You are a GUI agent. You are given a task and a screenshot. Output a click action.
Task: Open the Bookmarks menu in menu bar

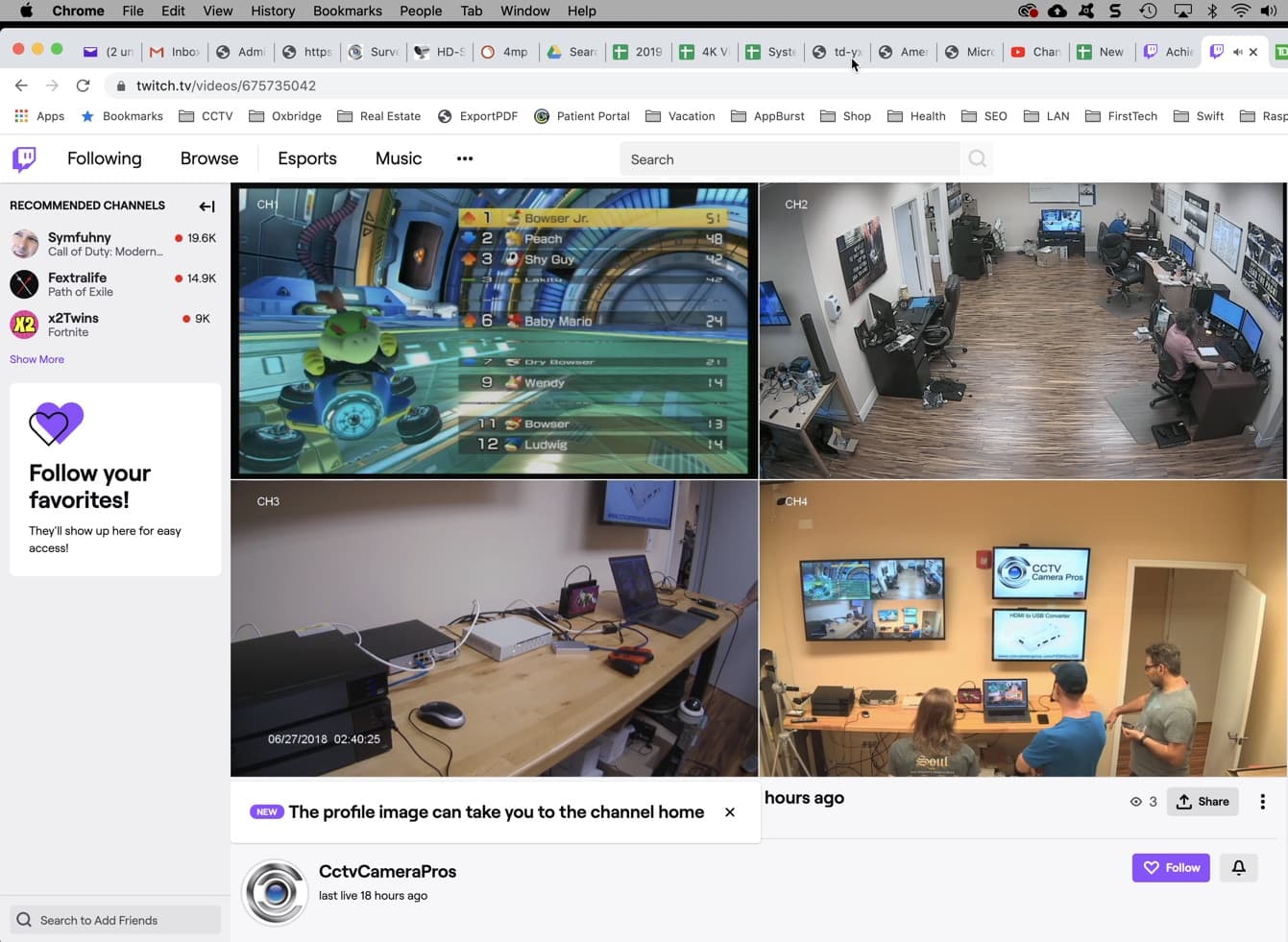click(348, 11)
